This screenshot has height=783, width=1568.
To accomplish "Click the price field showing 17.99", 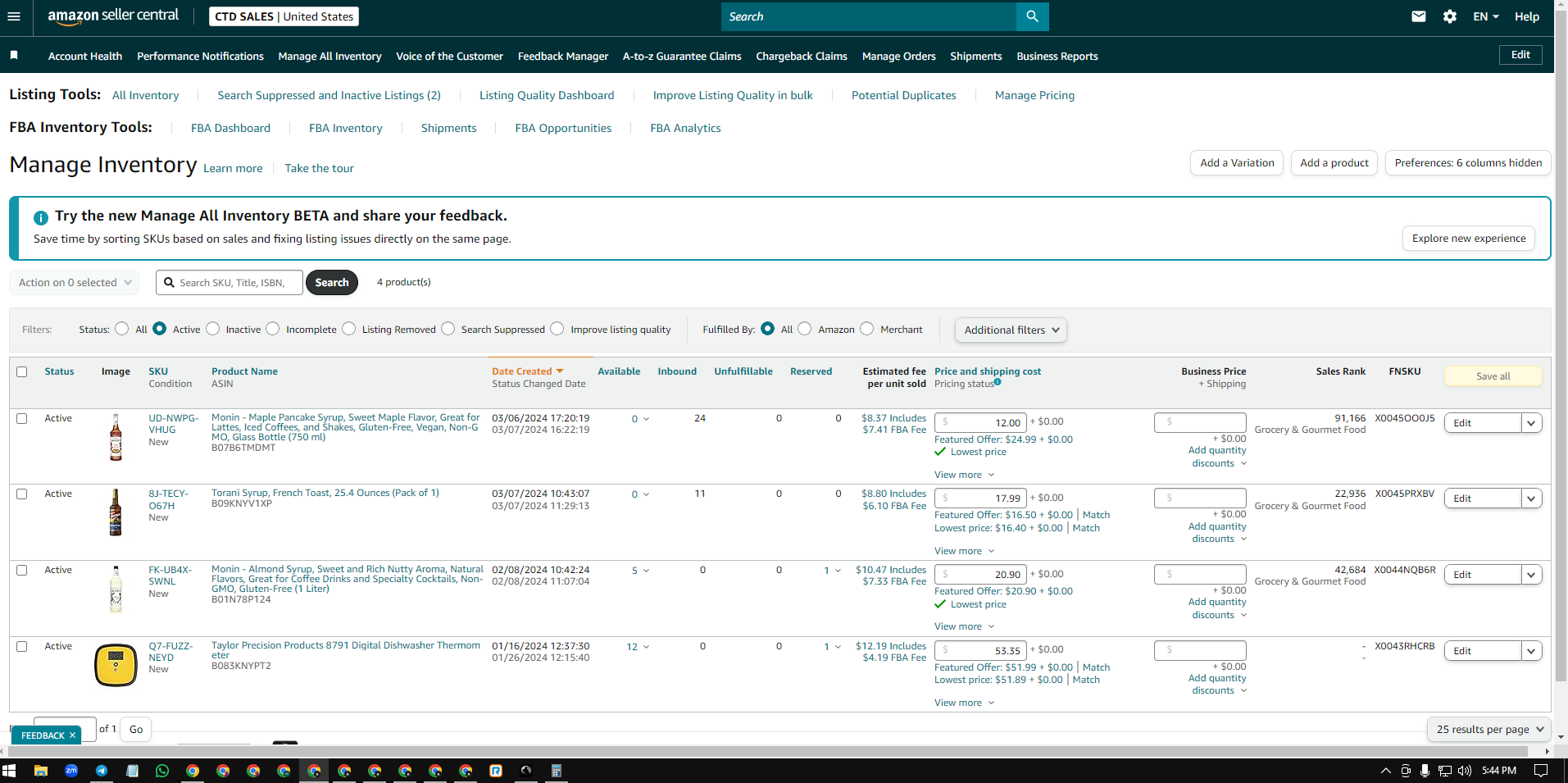I will pyautogui.click(x=980, y=498).
